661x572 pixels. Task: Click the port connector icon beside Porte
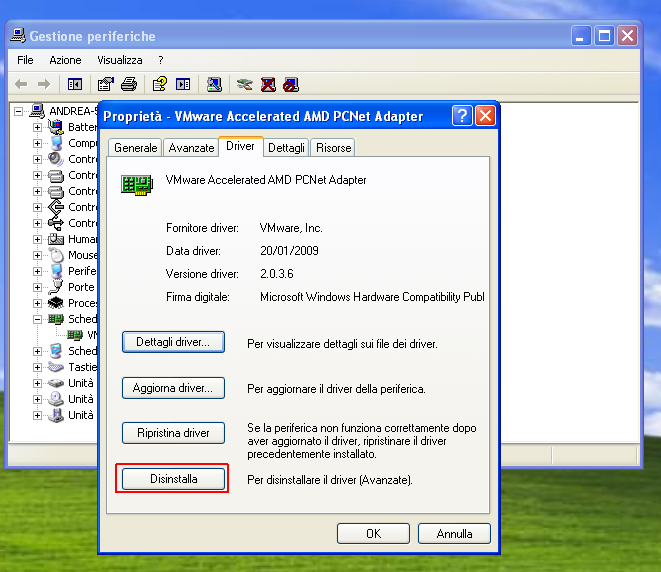[x=56, y=287]
